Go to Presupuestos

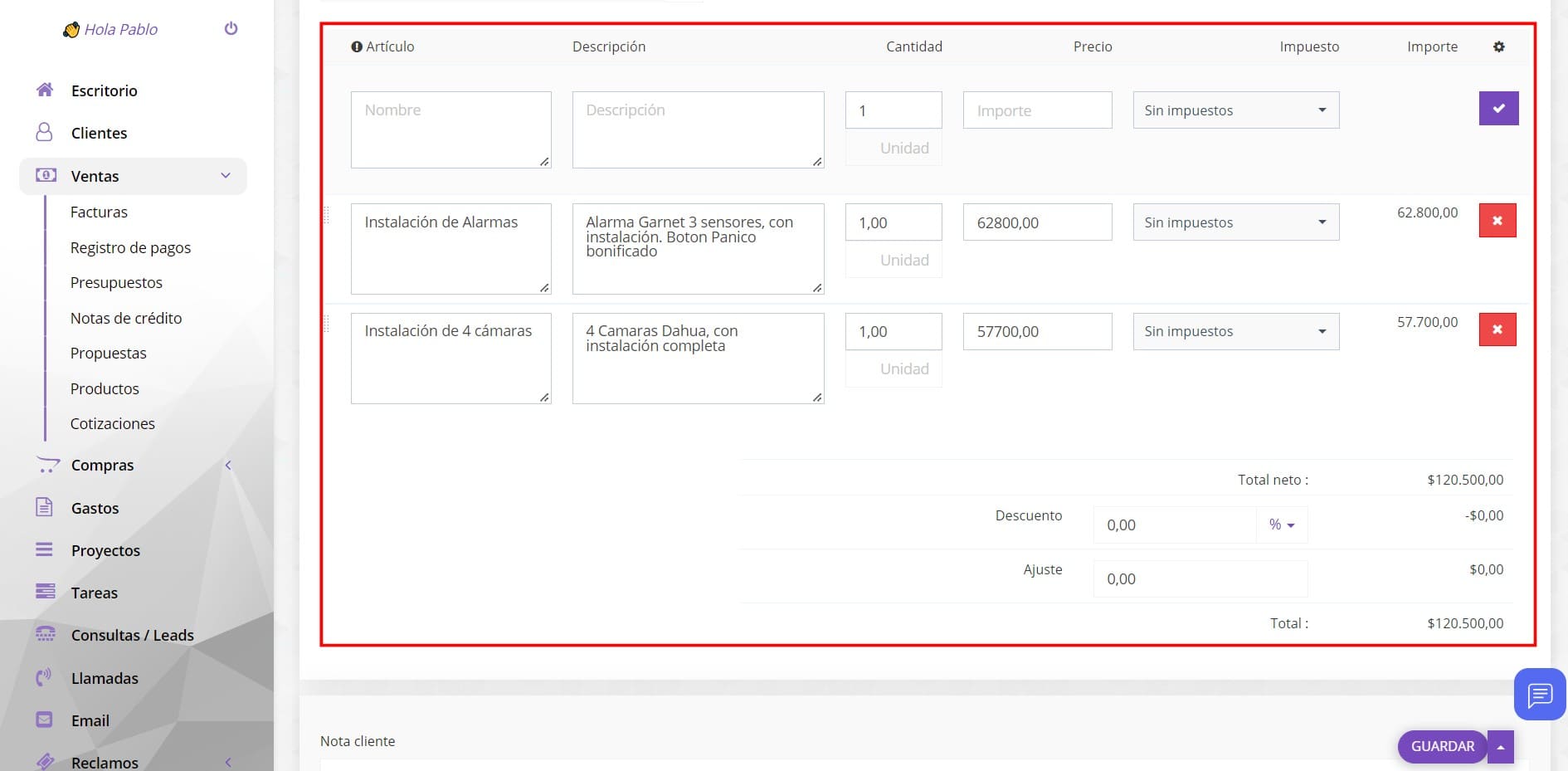click(x=116, y=282)
